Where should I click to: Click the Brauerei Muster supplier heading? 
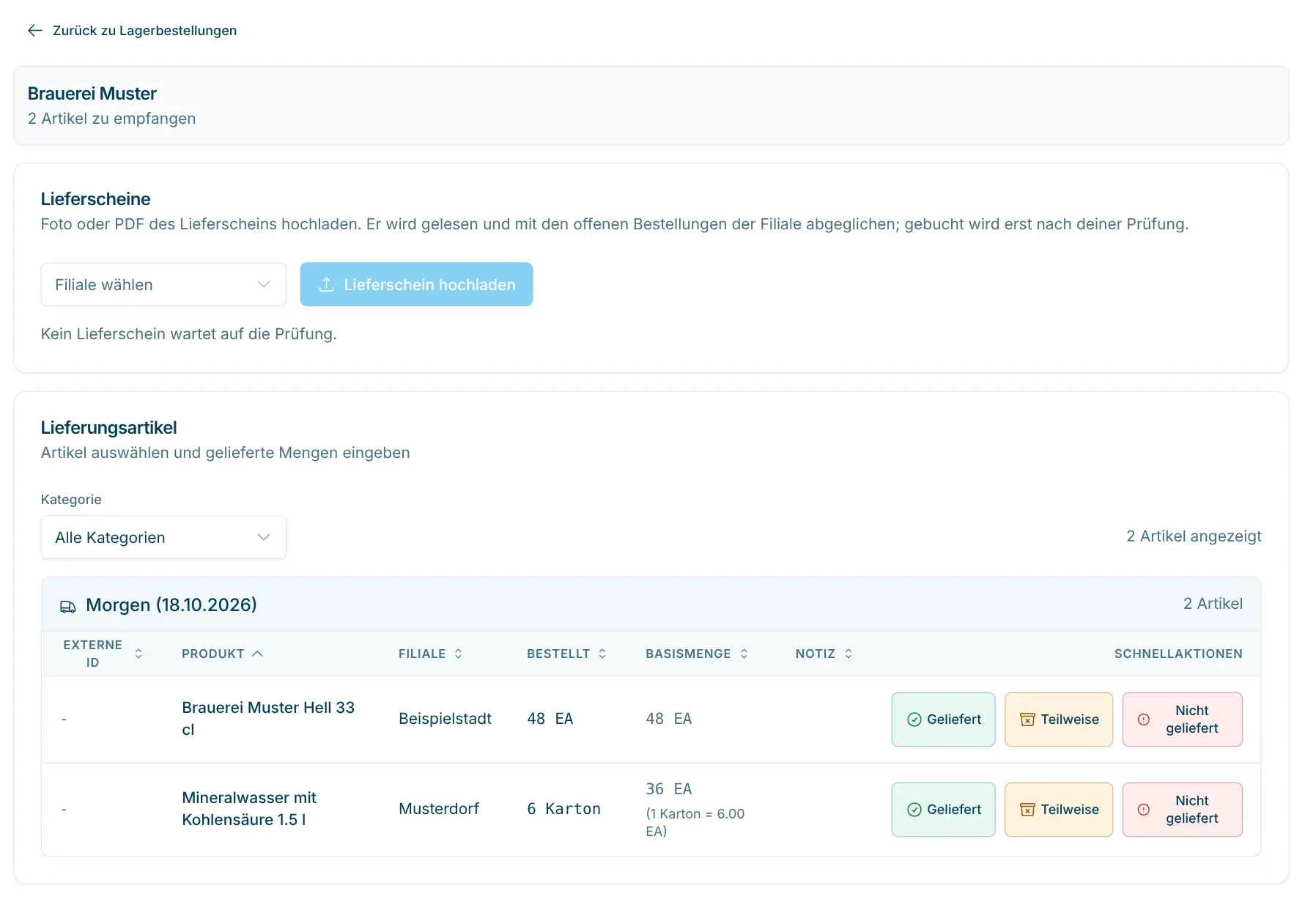pyautogui.click(x=92, y=94)
